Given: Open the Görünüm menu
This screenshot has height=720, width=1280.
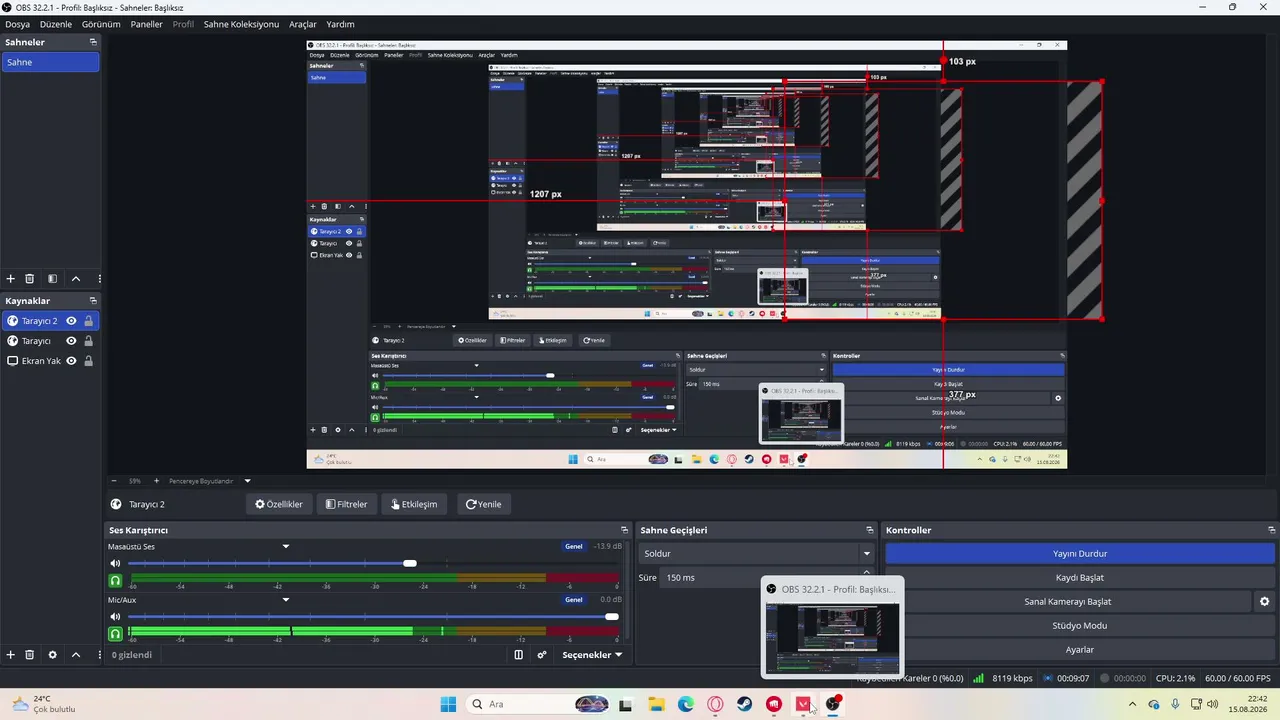Looking at the screenshot, I should point(101,24).
